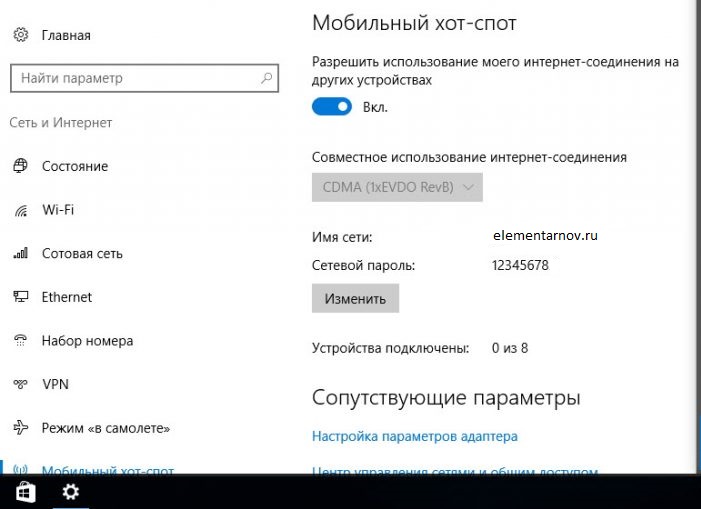The width and height of the screenshot is (701, 509).
Task: Open the Центр управления сетями link
Action: (455, 470)
